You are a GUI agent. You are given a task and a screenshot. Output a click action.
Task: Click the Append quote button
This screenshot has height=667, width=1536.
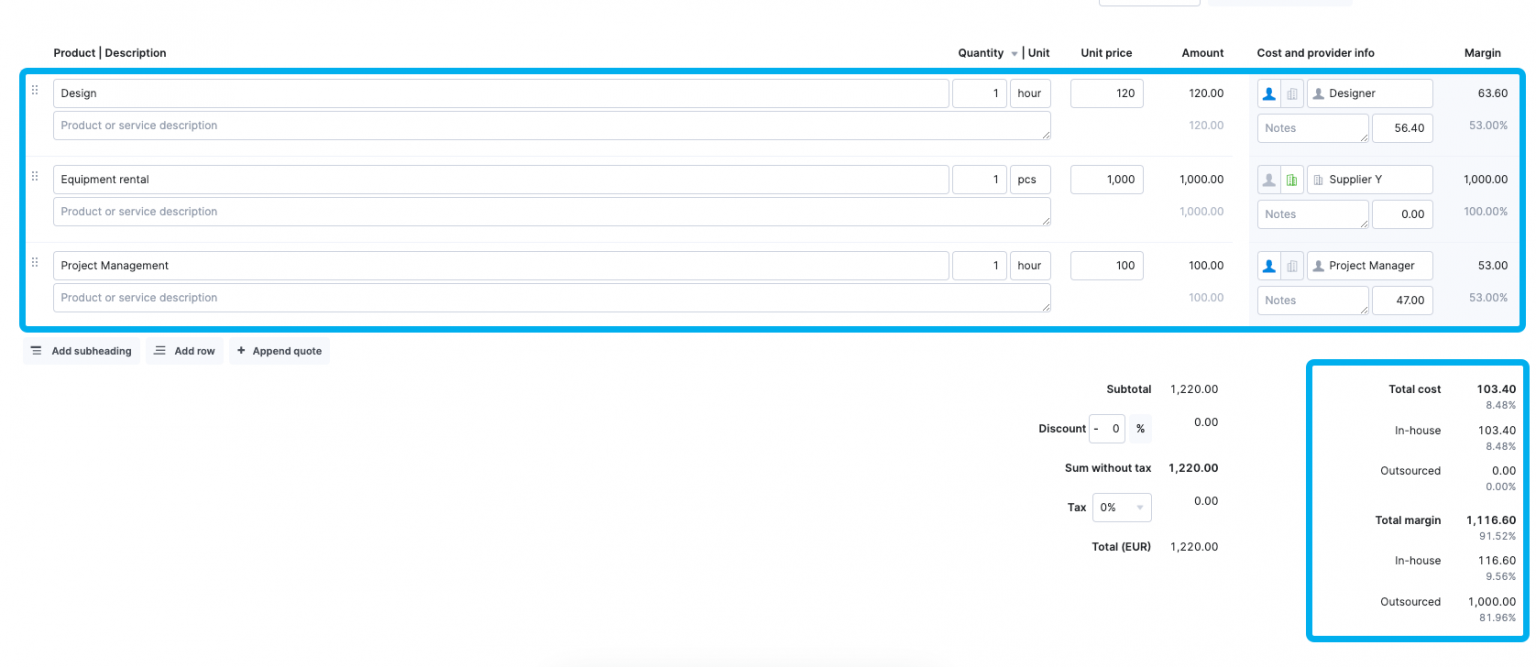[x=279, y=351]
